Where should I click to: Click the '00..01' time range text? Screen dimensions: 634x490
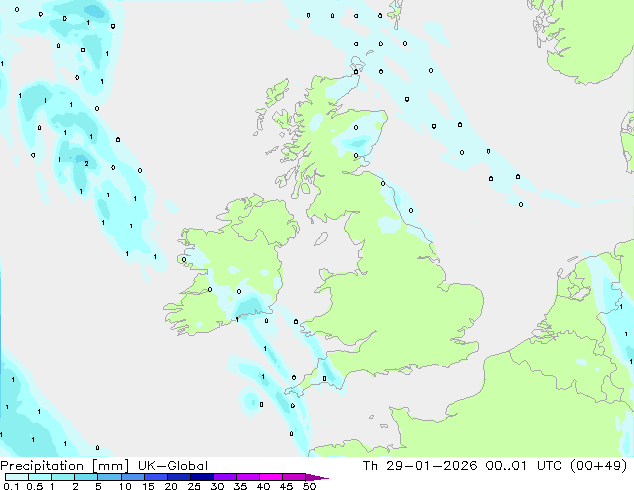[506, 466]
